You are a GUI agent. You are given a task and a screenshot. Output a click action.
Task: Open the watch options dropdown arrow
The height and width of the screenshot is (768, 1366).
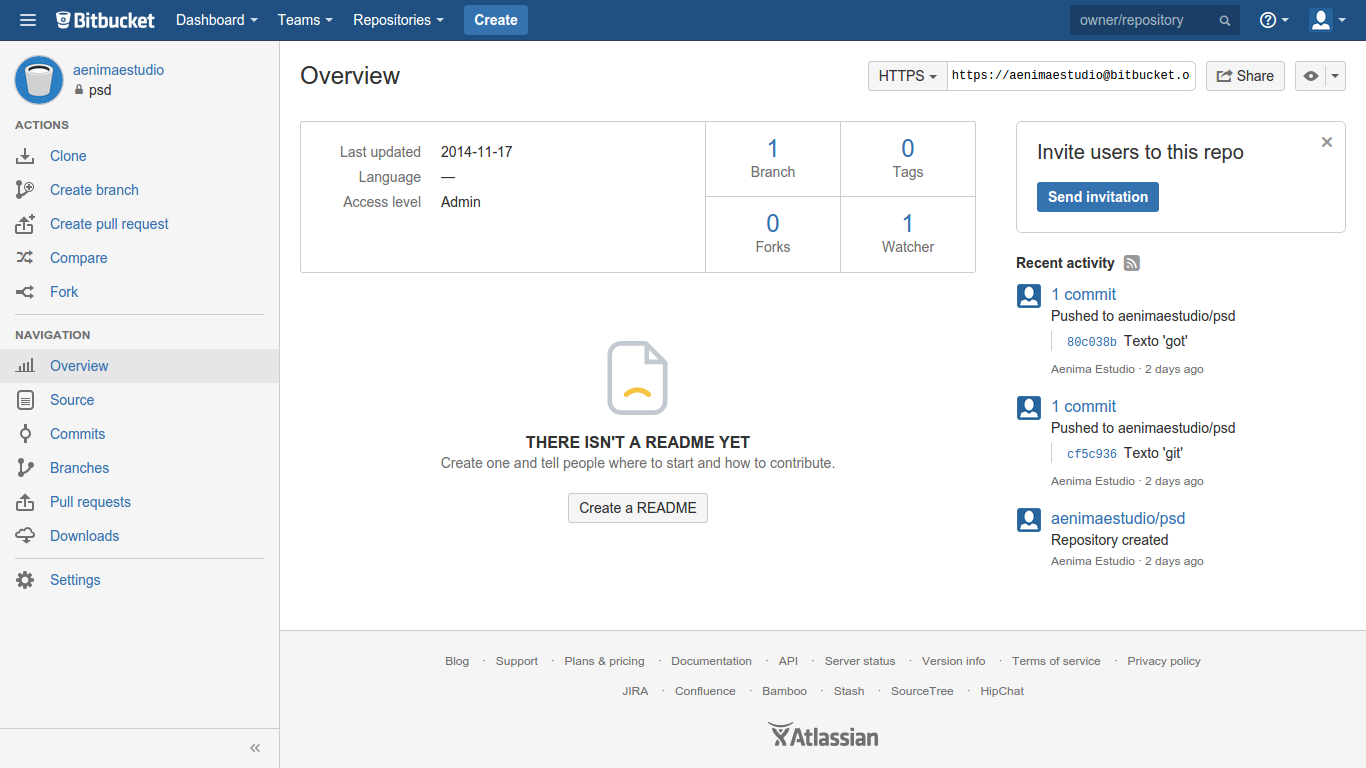1335,76
